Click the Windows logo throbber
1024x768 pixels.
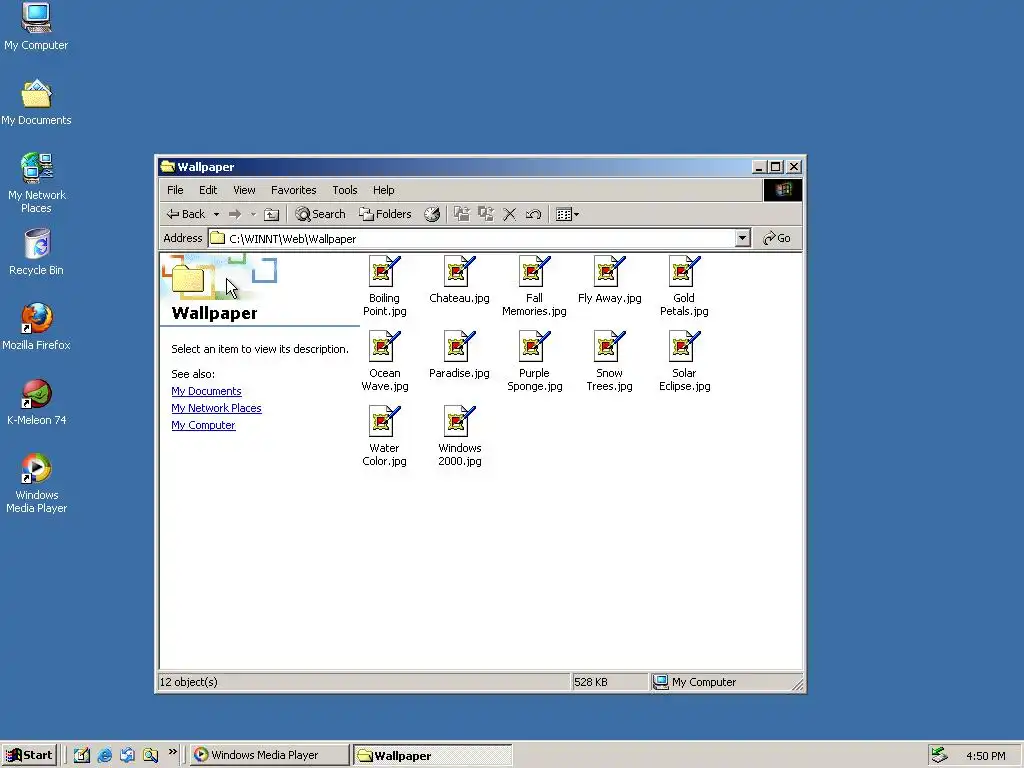[x=783, y=190]
